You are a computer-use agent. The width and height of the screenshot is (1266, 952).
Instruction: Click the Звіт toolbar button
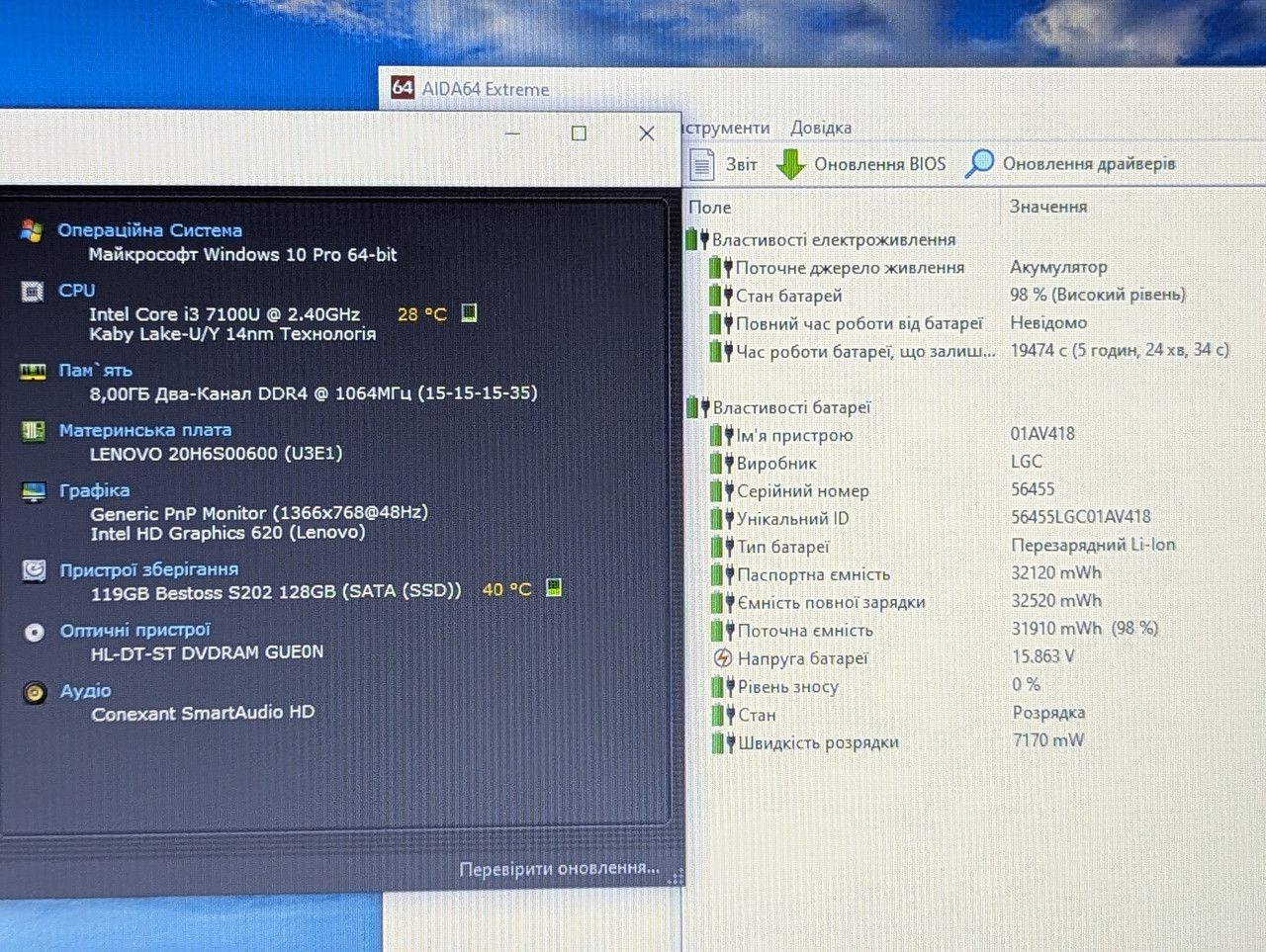click(x=723, y=164)
